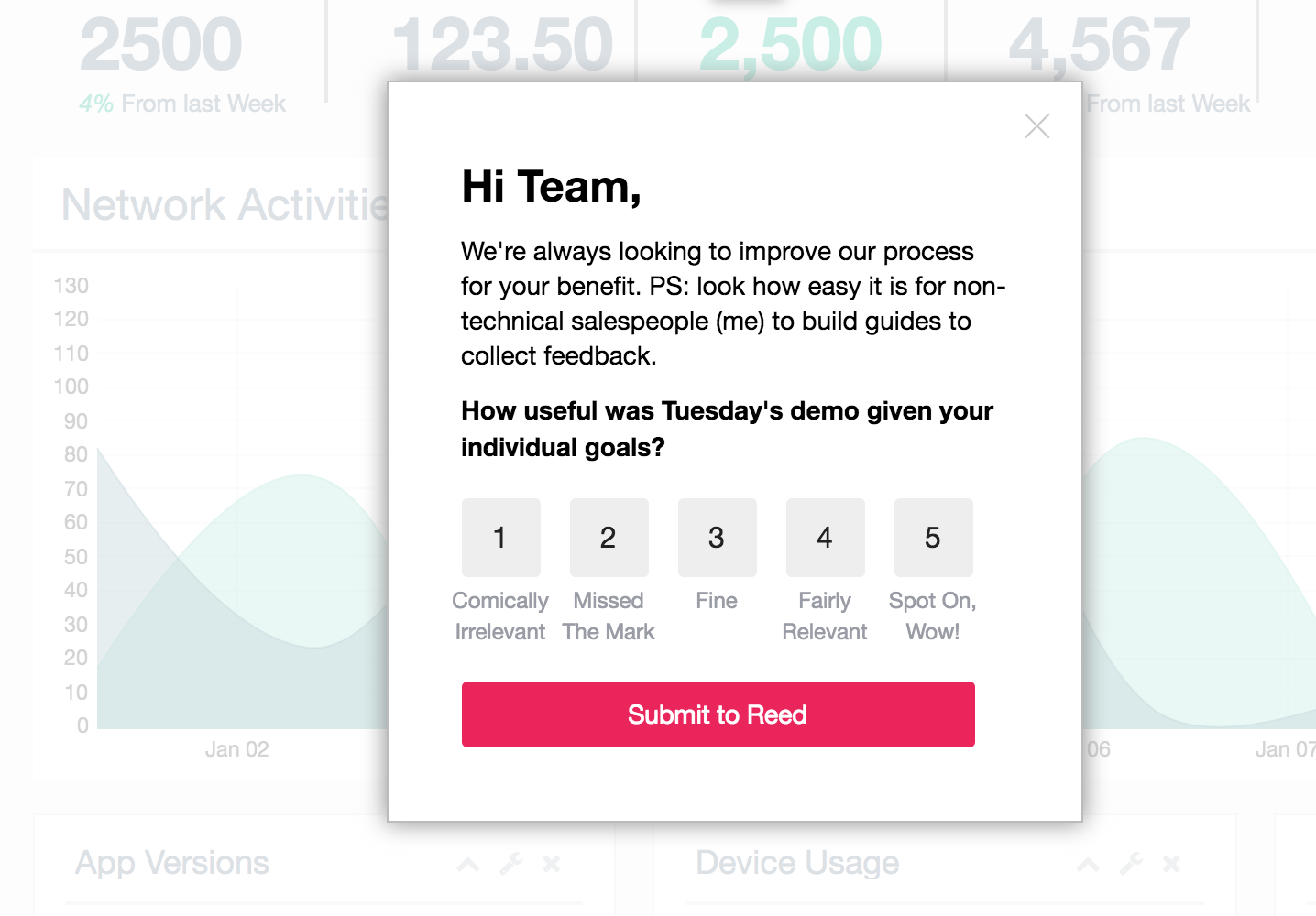Image resolution: width=1316 pixels, height=916 pixels.
Task: Open Device Usage wrench settings
Action: coord(1130,864)
